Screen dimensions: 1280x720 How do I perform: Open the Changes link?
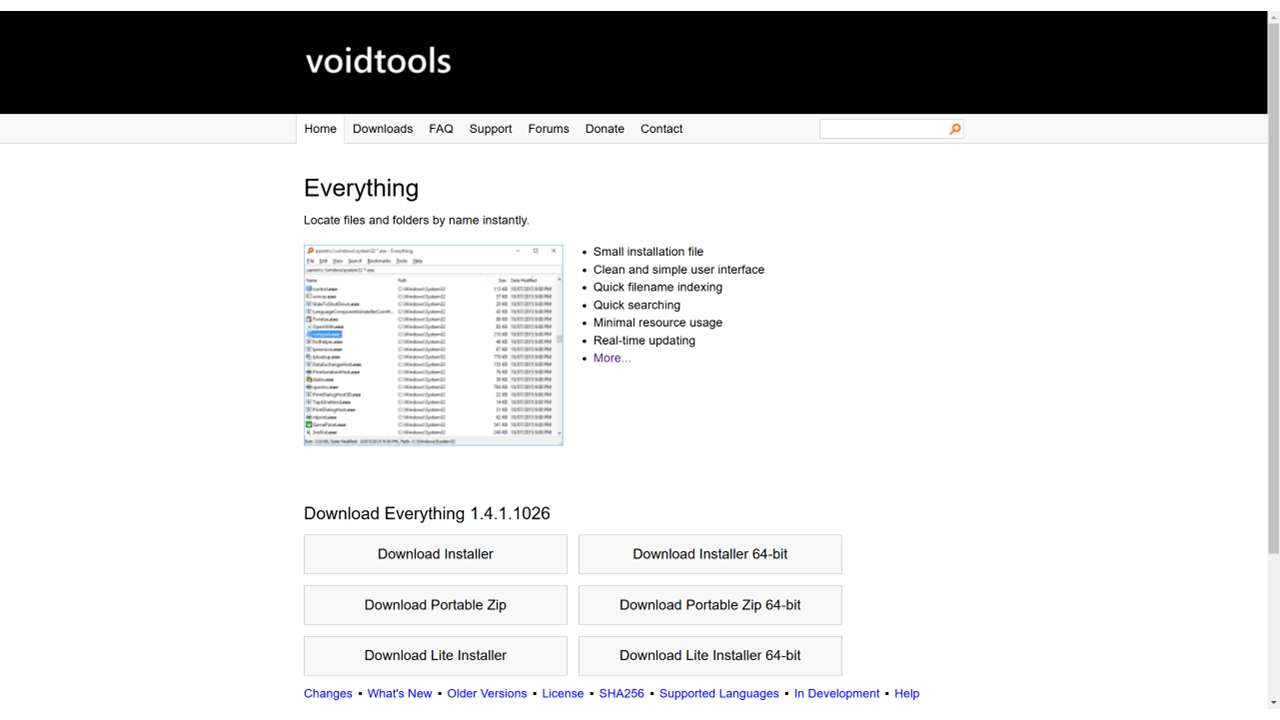tap(328, 694)
